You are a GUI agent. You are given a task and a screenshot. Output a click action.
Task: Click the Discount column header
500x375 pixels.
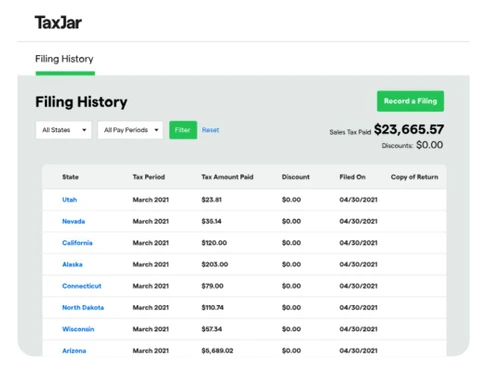coord(296,177)
